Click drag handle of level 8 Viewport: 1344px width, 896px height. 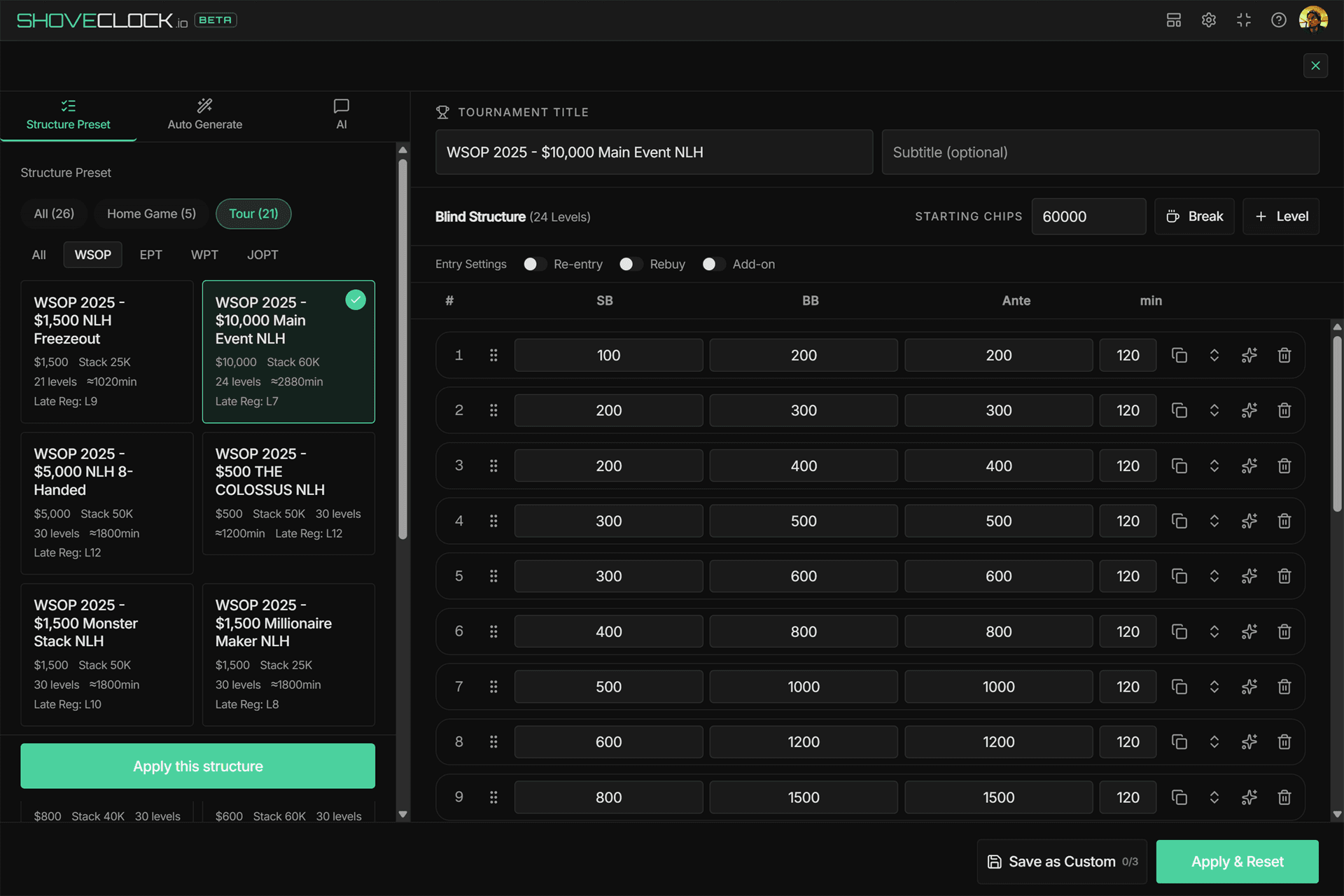[493, 742]
